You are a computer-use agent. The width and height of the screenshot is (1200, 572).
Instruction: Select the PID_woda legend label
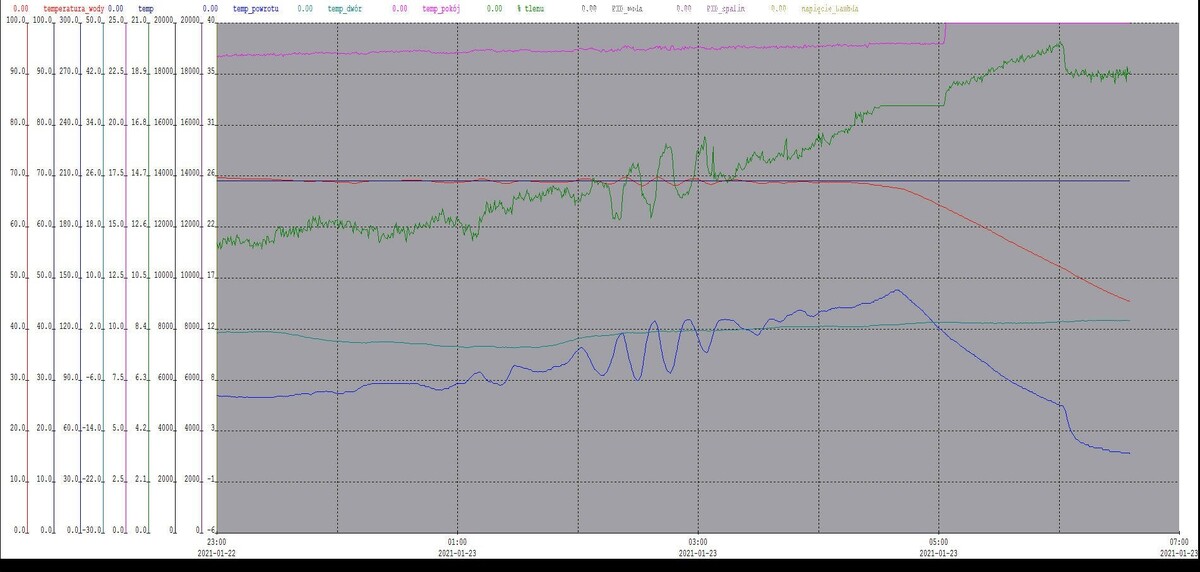coord(629,8)
